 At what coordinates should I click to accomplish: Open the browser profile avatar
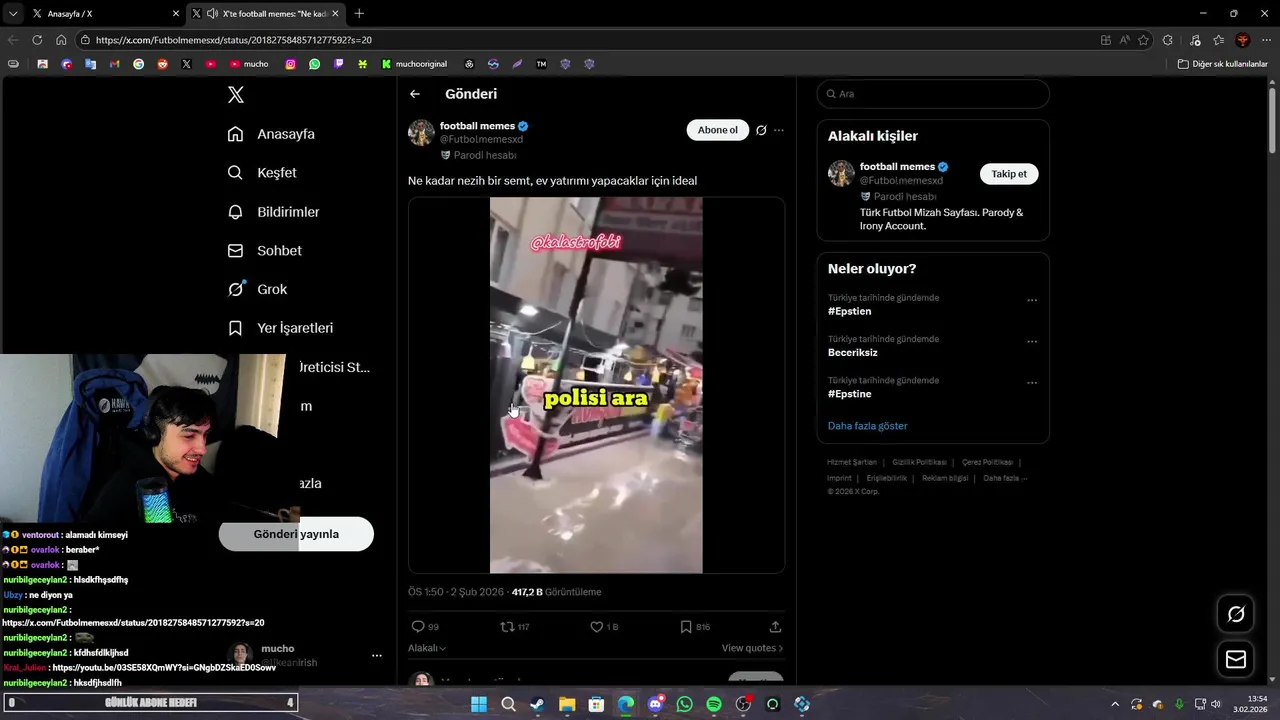1243,40
